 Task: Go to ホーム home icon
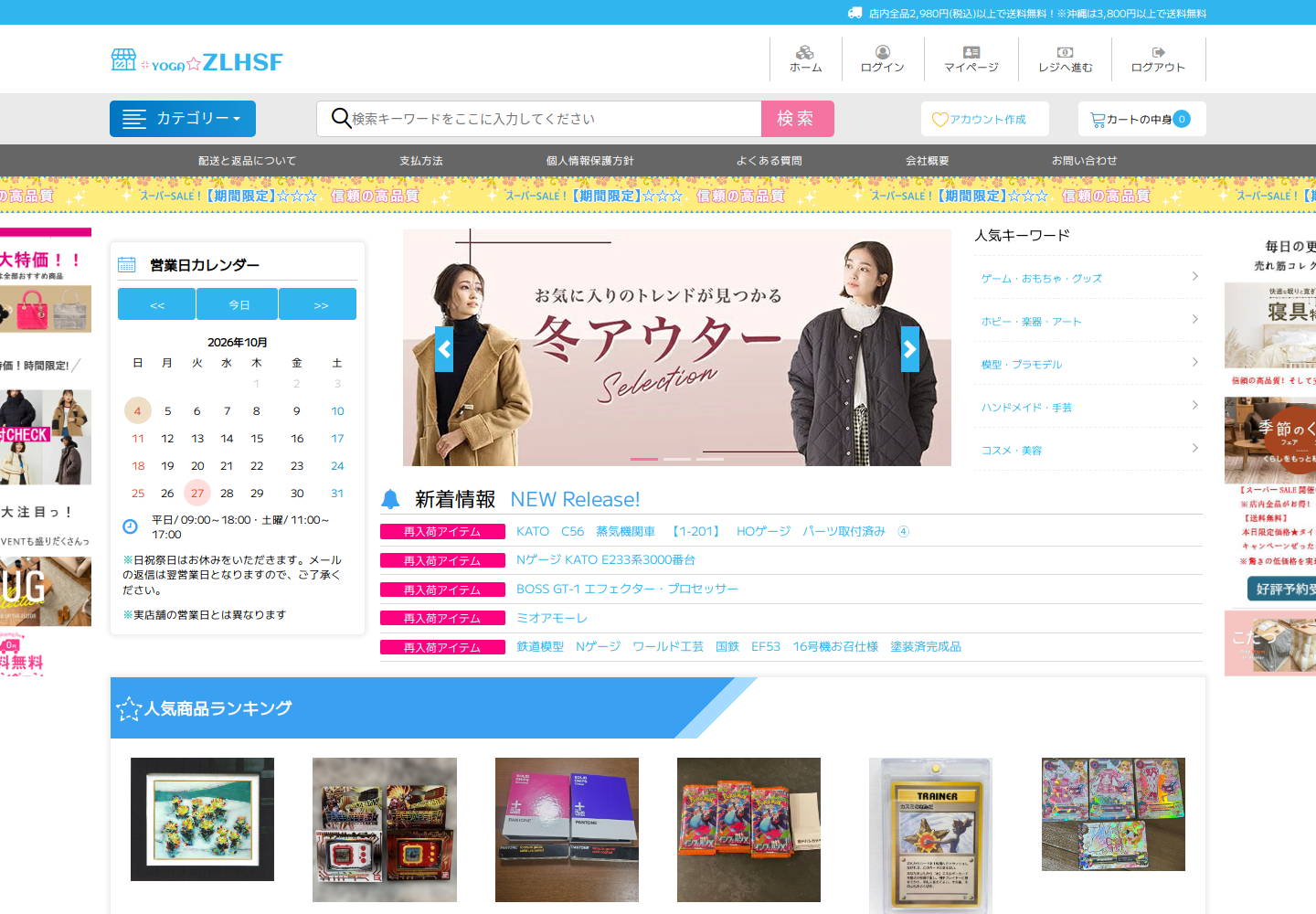[x=805, y=52]
